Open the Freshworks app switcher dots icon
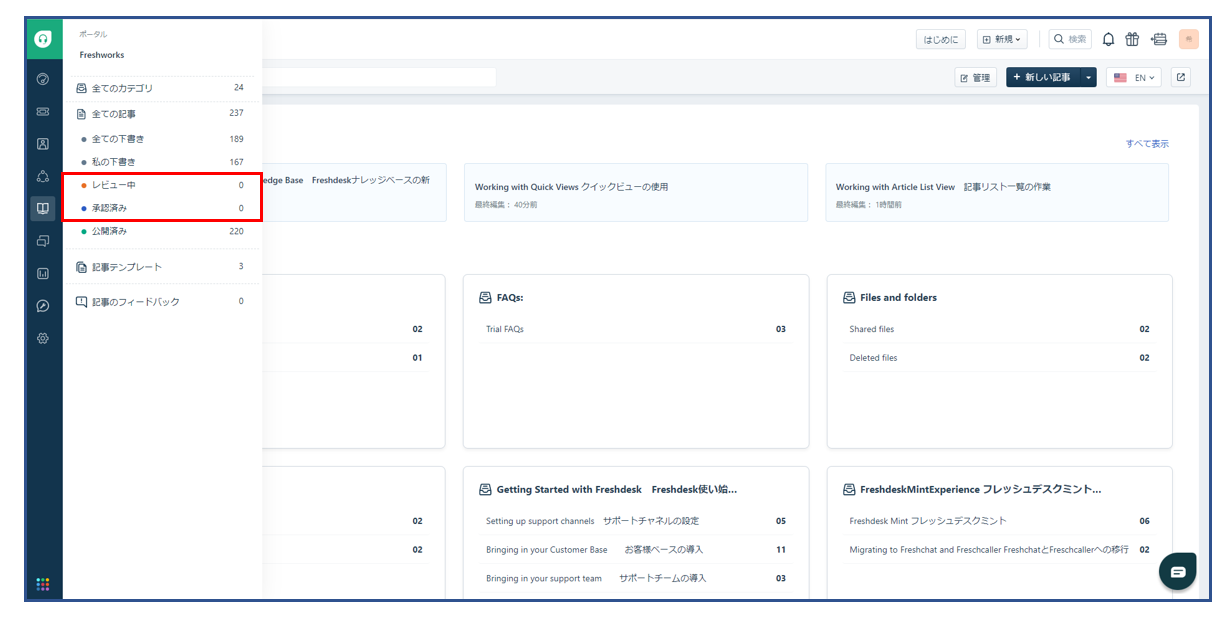Image resolution: width=1226 pixels, height=625 pixels. pos(43,584)
